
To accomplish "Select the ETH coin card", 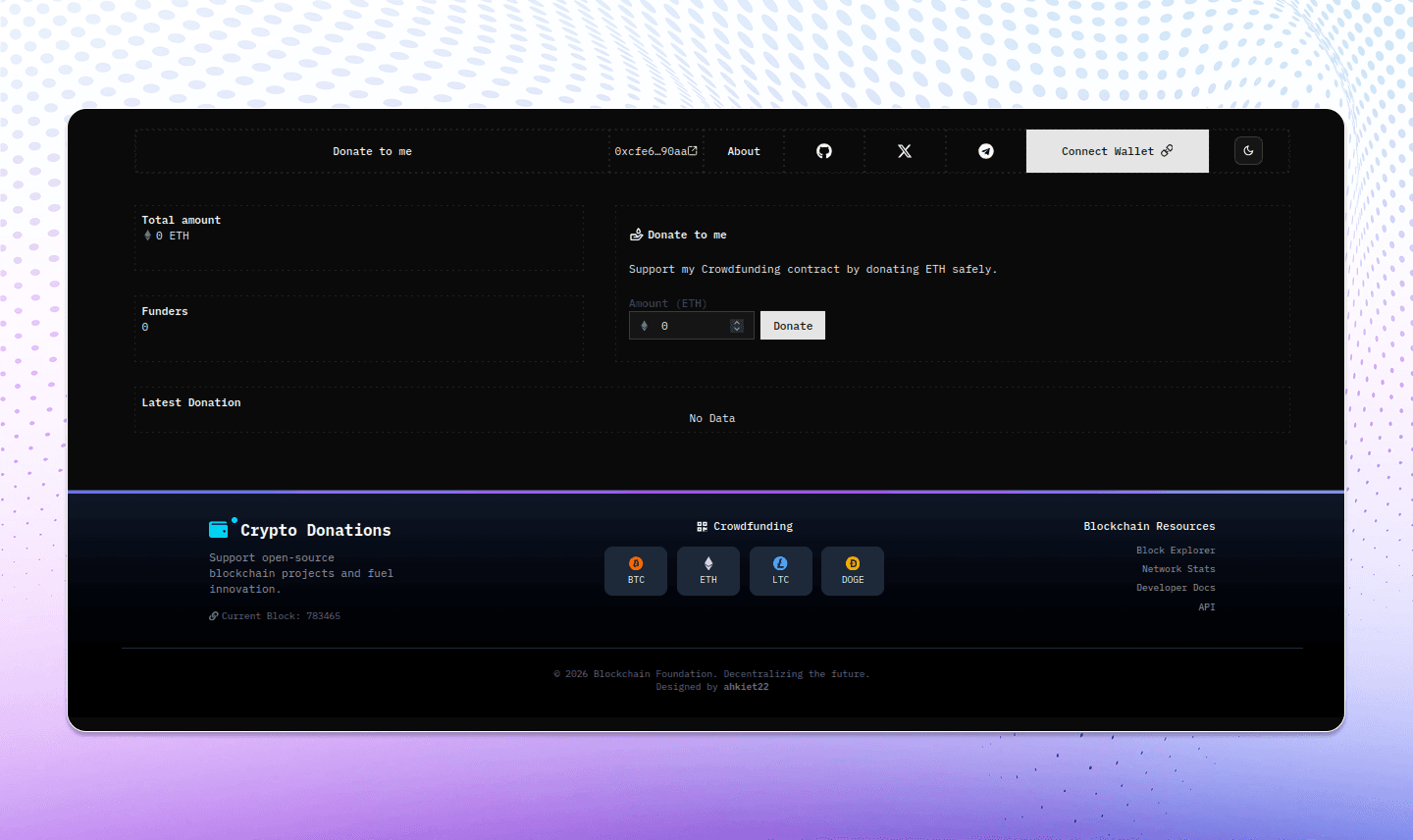I will point(708,571).
